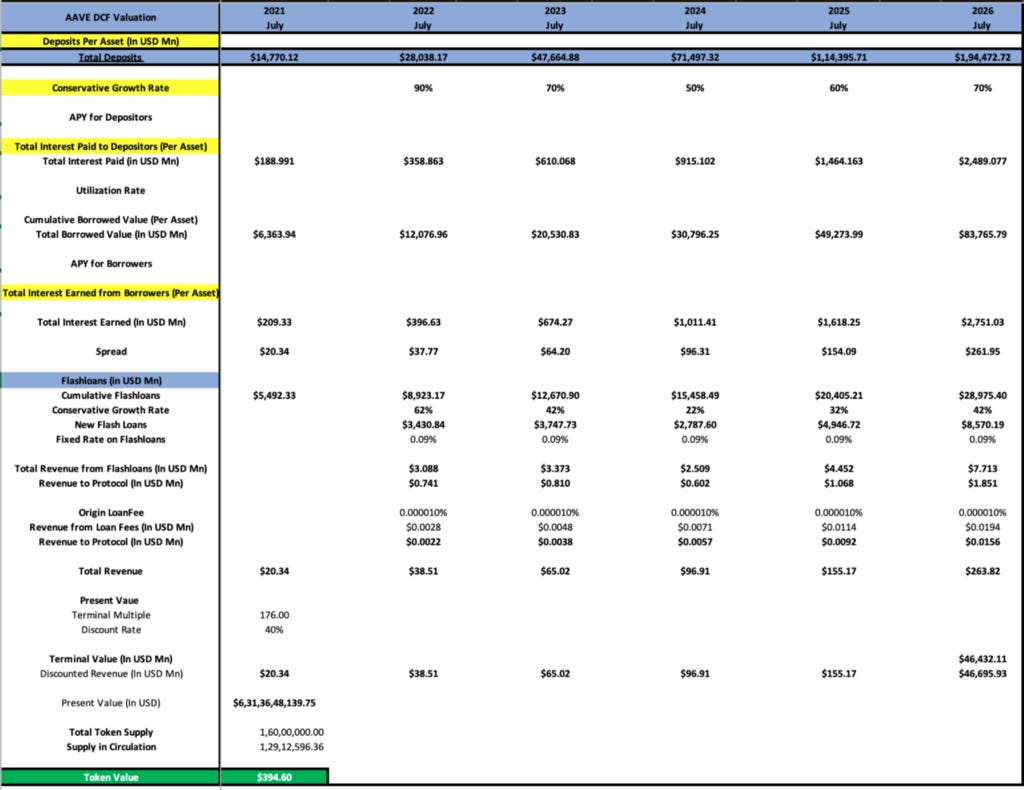Click the $6,31,36,48,139.75 present value cell
This screenshot has height=790, width=1024.
[274, 703]
